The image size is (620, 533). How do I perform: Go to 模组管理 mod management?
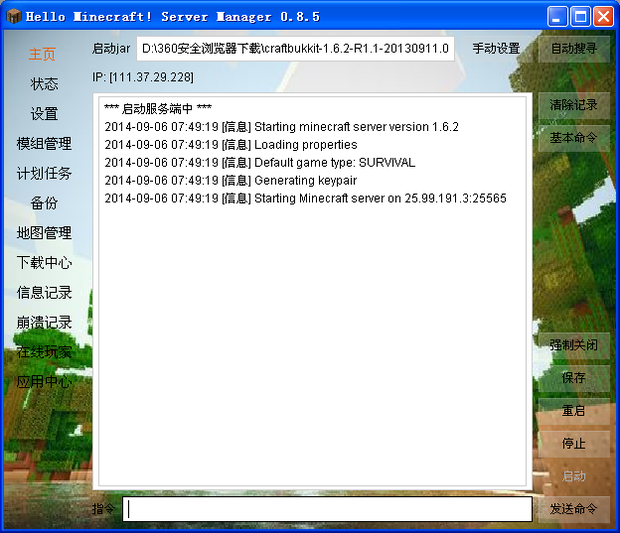click(x=44, y=144)
